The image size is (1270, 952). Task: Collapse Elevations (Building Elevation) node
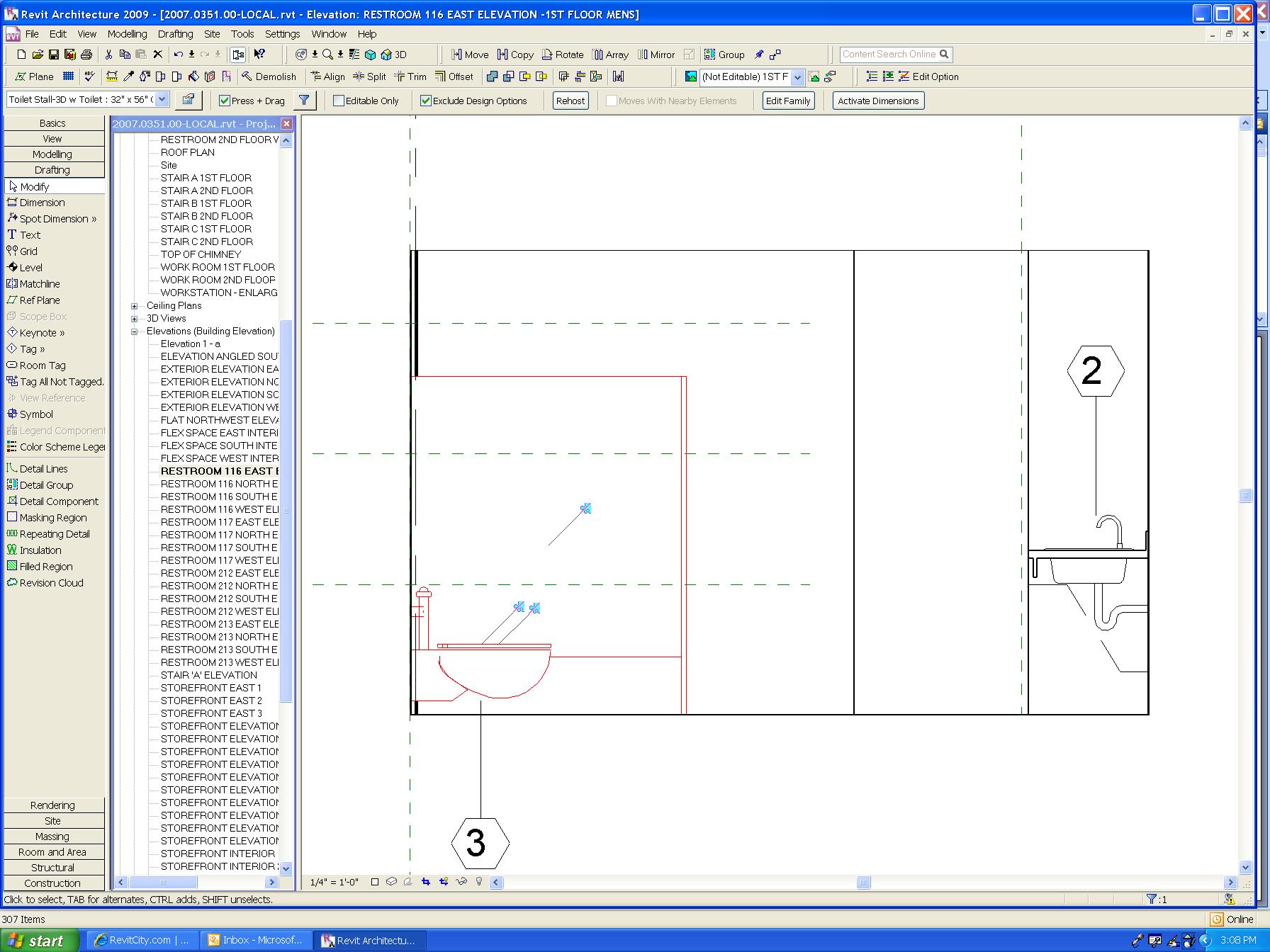click(135, 331)
